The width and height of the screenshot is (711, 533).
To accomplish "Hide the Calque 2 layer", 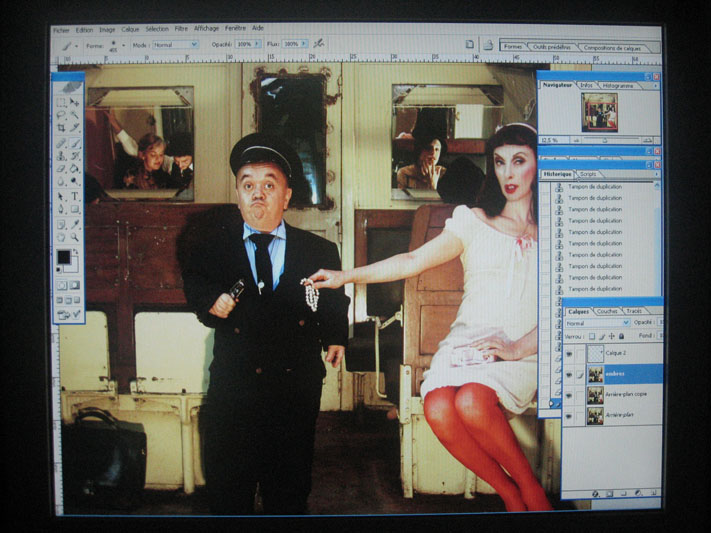I will point(569,353).
